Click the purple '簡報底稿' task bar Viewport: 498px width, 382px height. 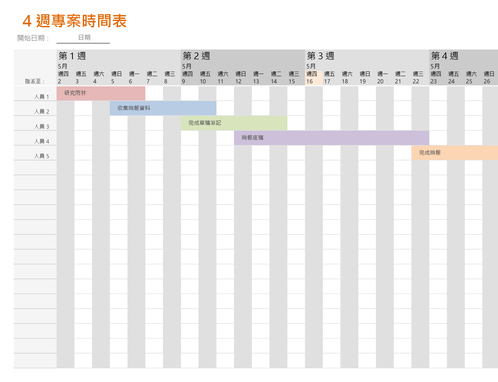pyautogui.click(x=331, y=138)
